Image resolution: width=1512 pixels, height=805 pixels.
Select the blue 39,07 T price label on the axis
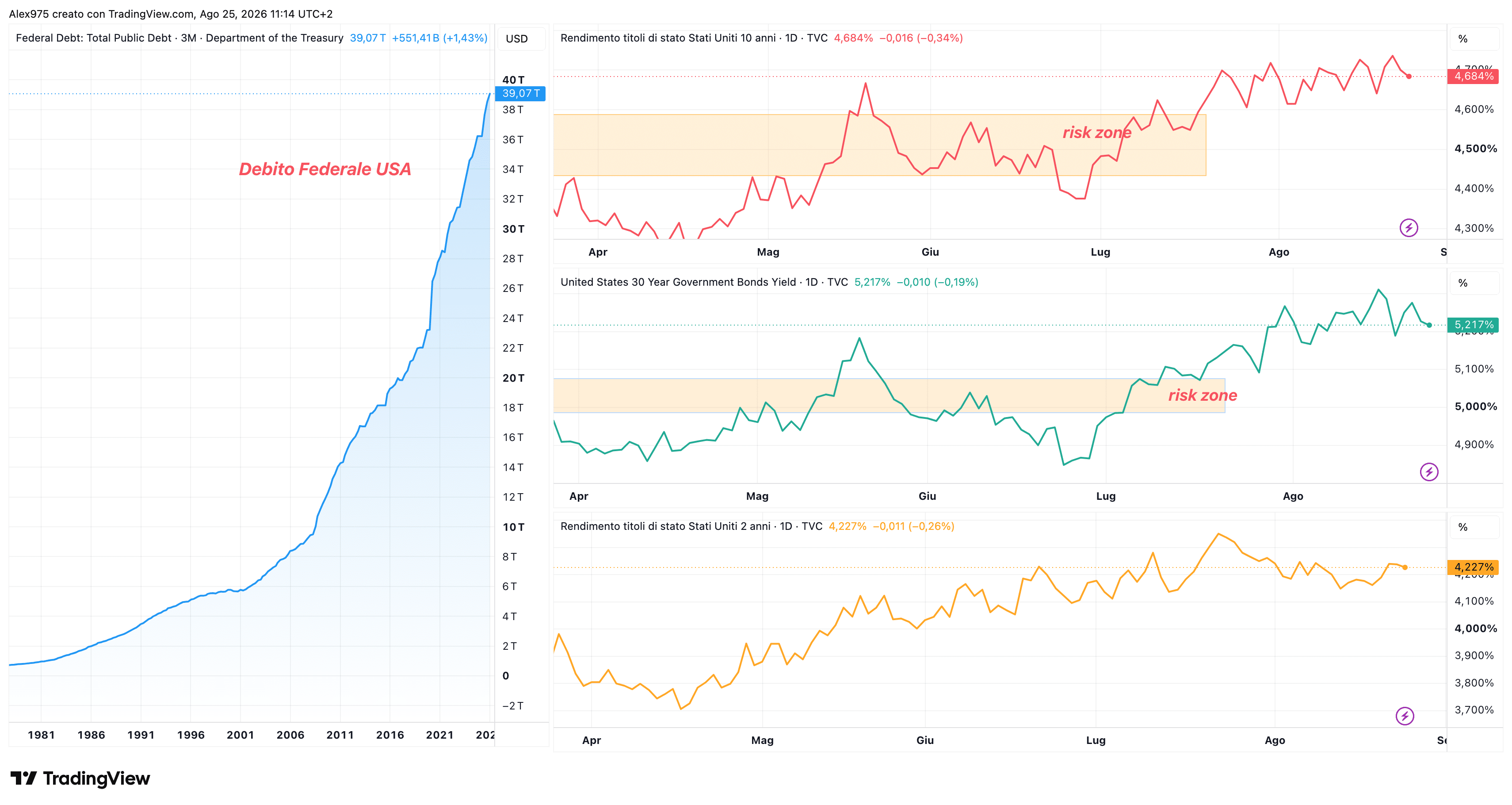[x=521, y=93]
